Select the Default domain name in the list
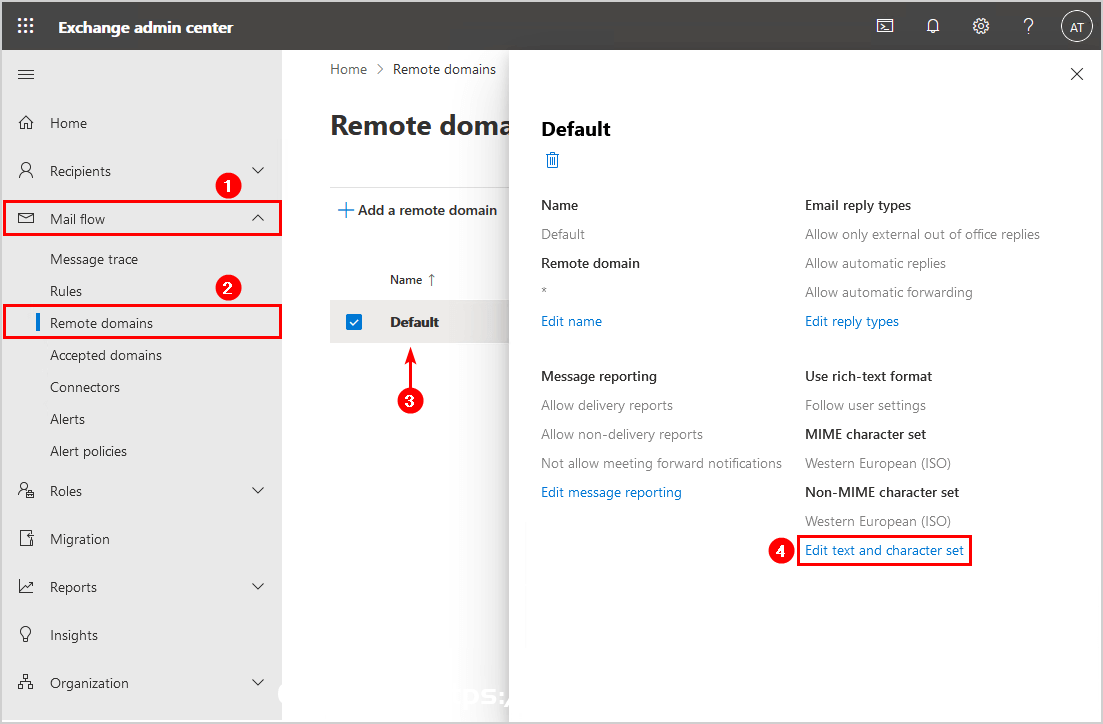The width and height of the screenshot is (1103, 724). pos(414,322)
